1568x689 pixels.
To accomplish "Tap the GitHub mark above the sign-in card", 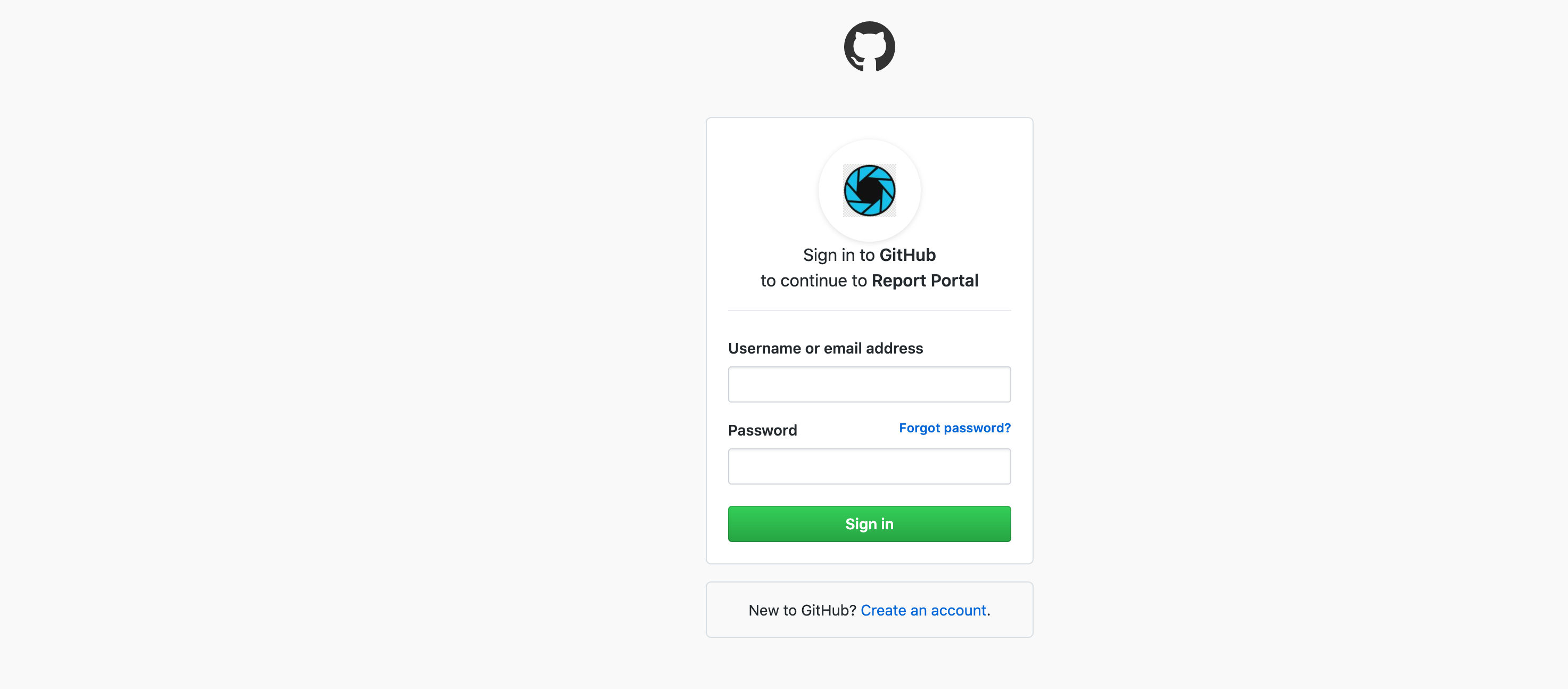I will [869, 46].
